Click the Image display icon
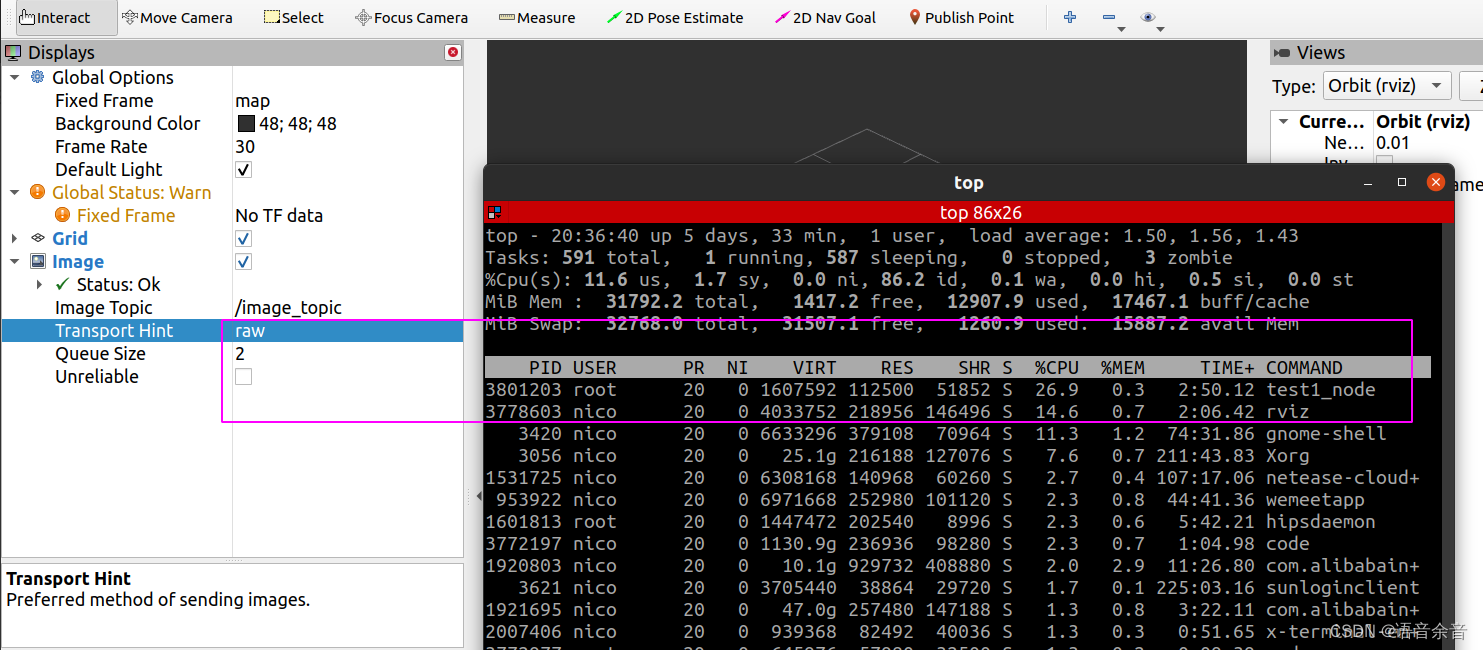 point(38,261)
